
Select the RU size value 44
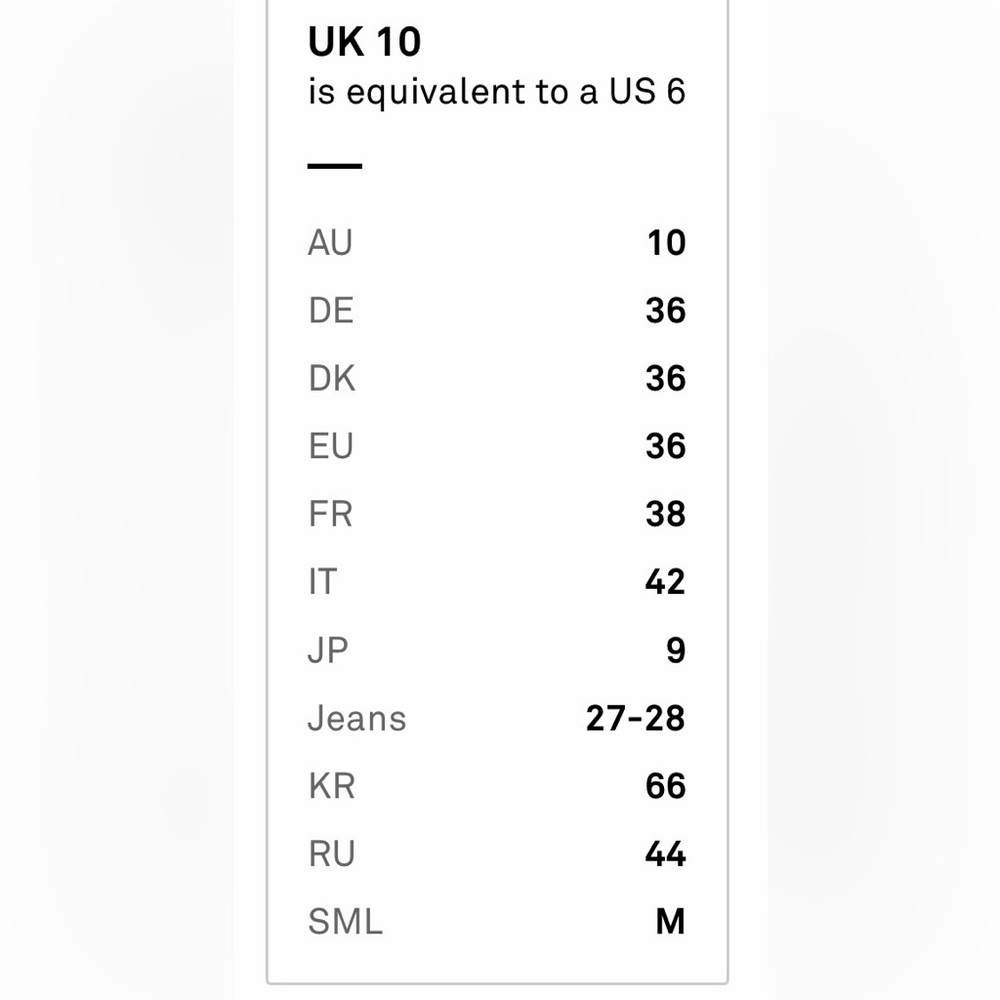click(x=665, y=854)
